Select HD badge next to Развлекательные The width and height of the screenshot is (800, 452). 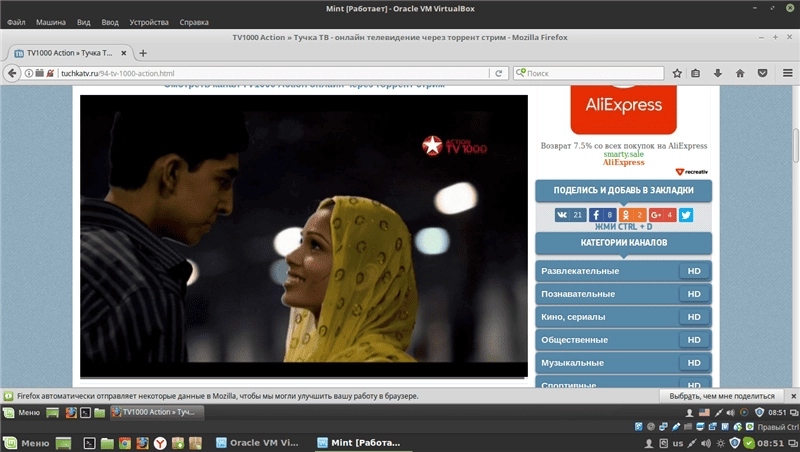(x=694, y=271)
